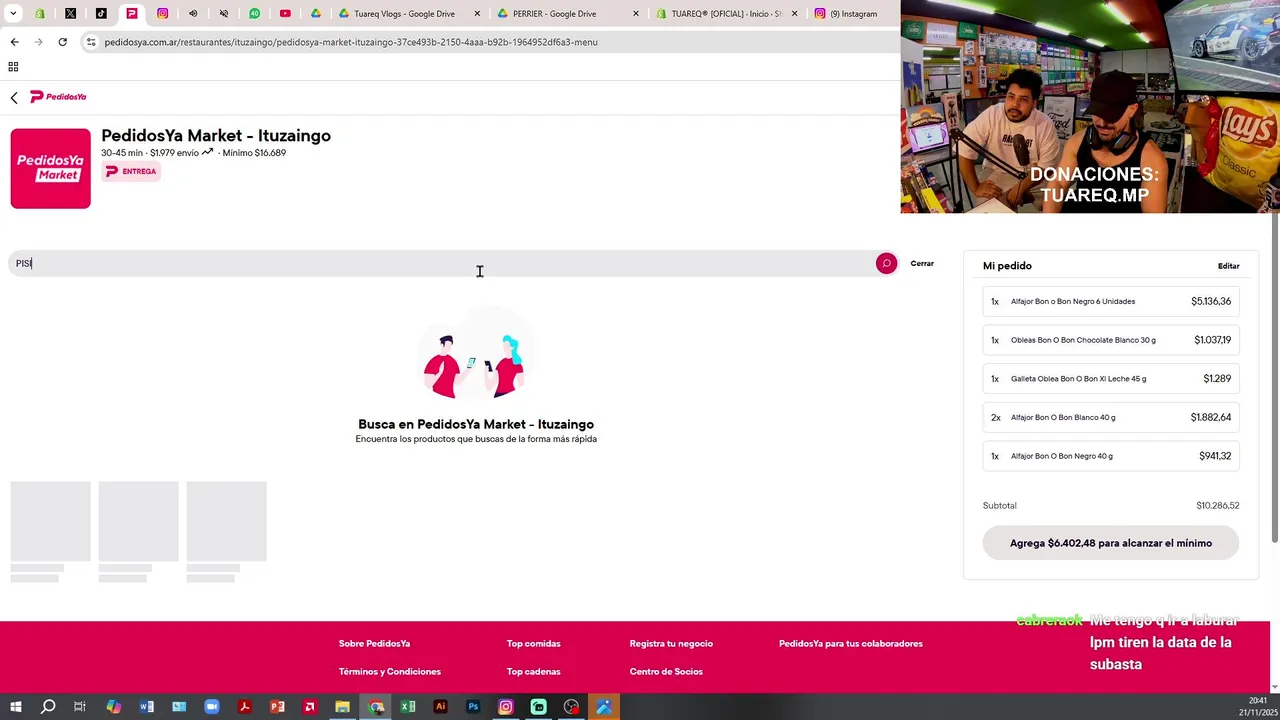Open the Centro de Socios footer link
Viewport: 1280px width, 720px height.
[666, 672]
